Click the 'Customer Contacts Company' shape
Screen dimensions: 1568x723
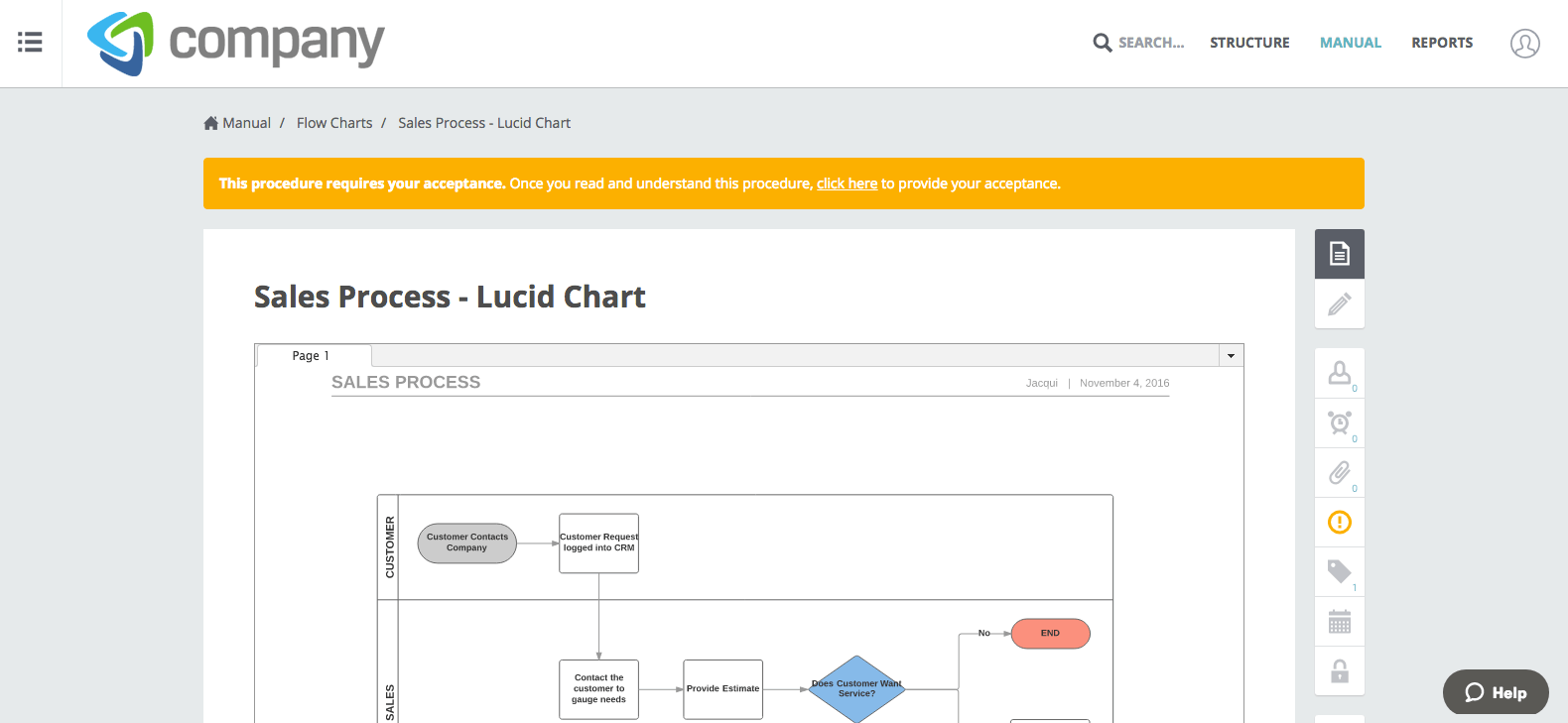coord(467,542)
